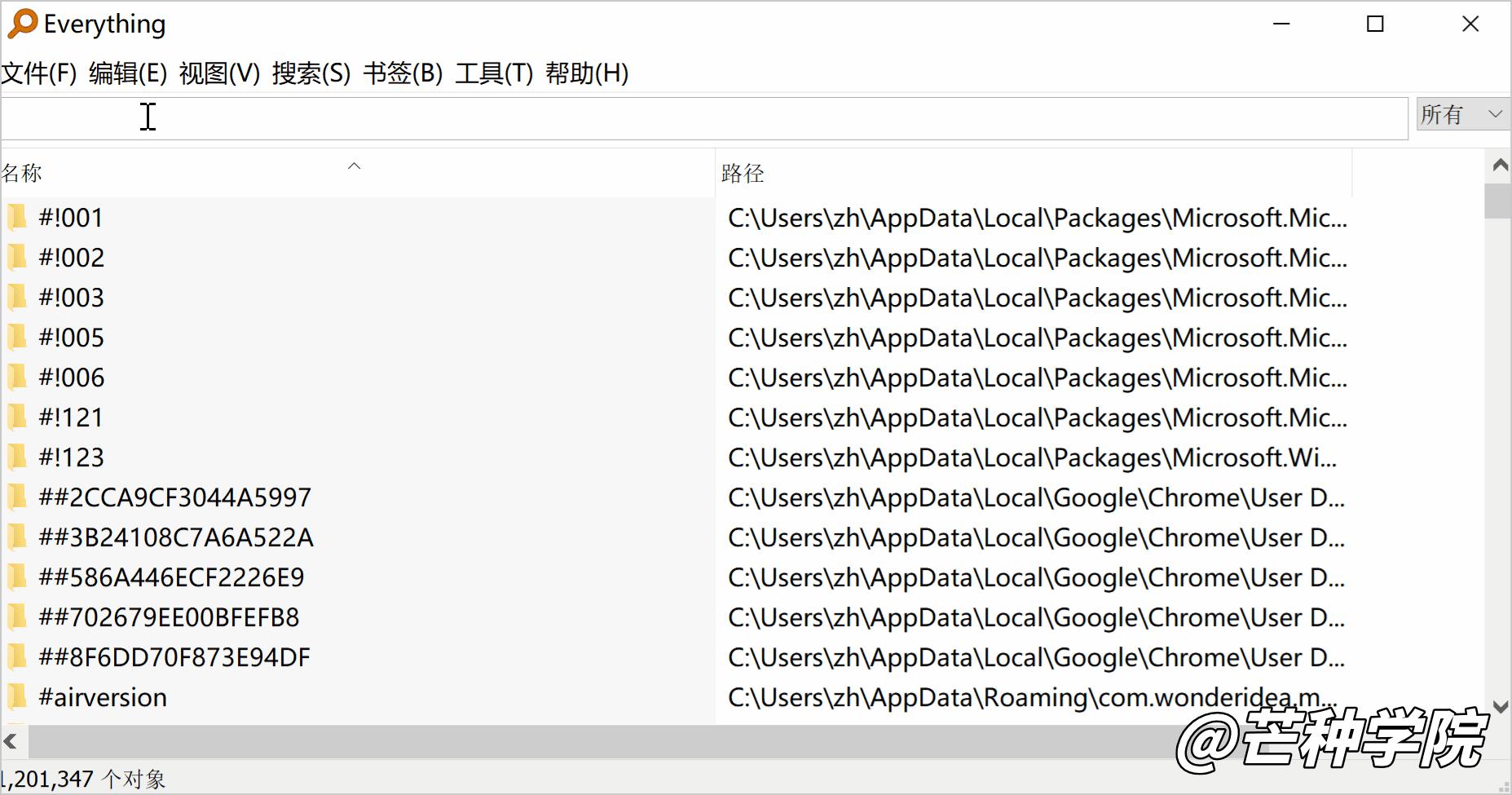The height and width of the screenshot is (795, 1512).
Task: Select the #!121 folder name
Action: click(71, 417)
